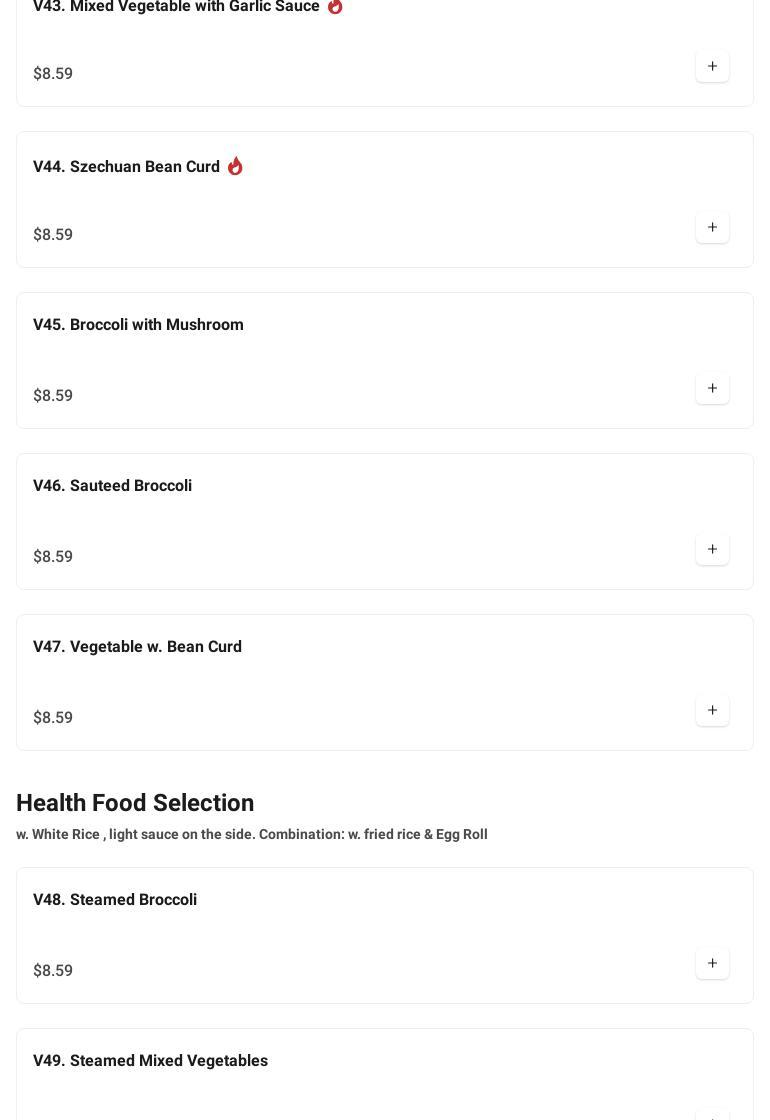Viewport: 770px width, 1120px height.
Task: Add V47 Vegetable w. Bean Curd
Action: point(712,711)
